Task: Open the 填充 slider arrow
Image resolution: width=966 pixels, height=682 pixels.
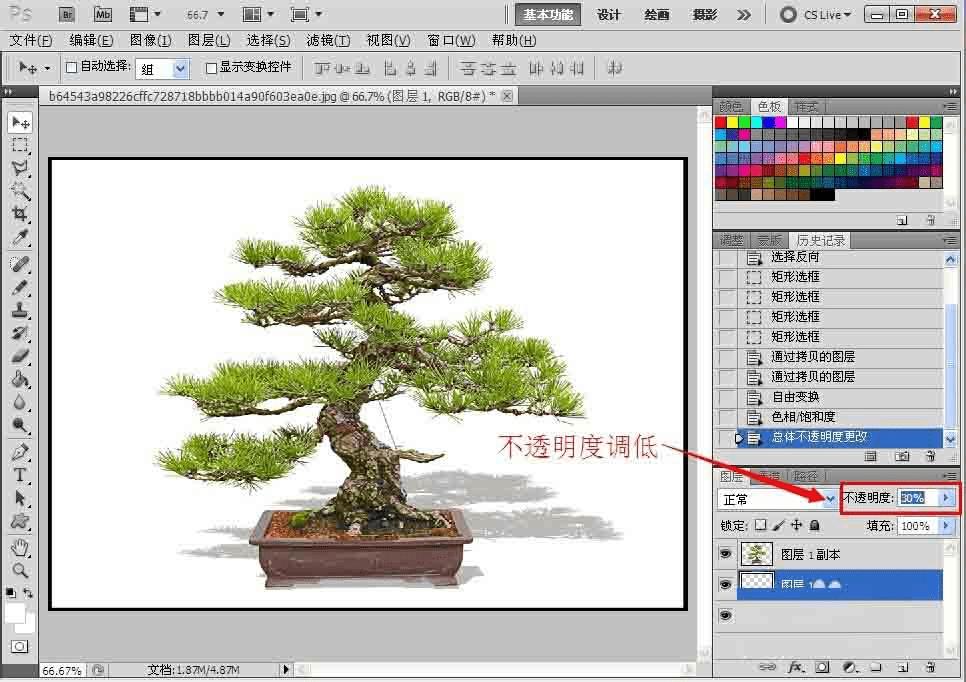Action: [946, 526]
